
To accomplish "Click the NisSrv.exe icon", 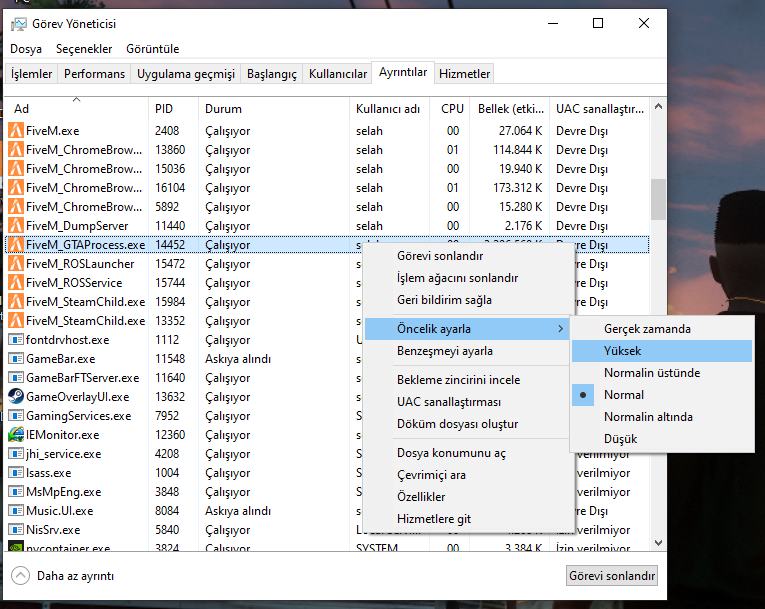I will click(x=16, y=530).
